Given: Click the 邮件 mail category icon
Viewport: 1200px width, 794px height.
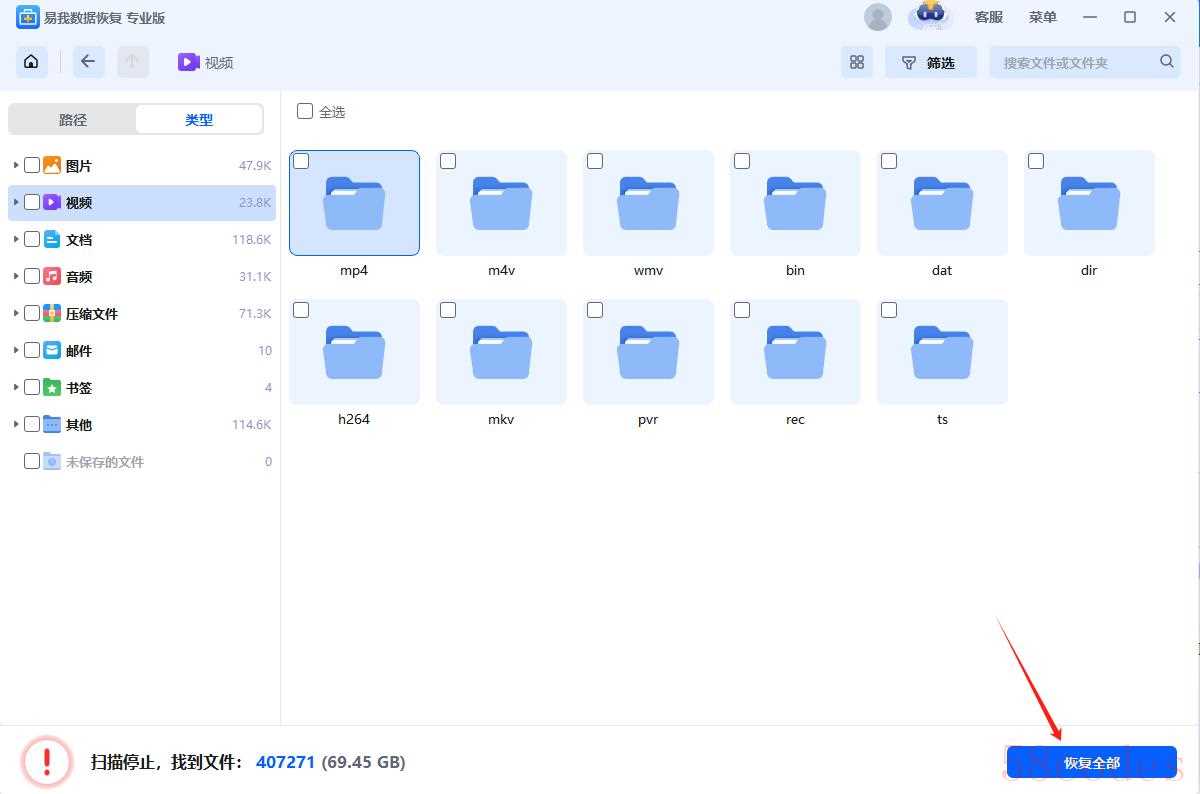Looking at the screenshot, I should (52, 351).
